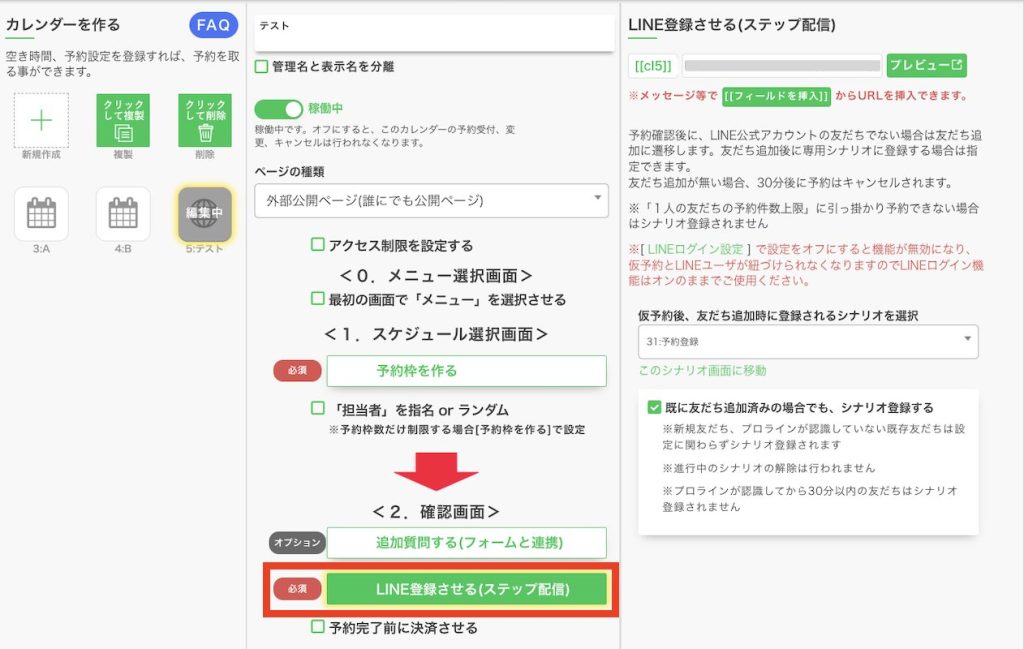This screenshot has height=649, width=1024.
Task: Click the テスト calendar name input field
Action: pos(433,31)
